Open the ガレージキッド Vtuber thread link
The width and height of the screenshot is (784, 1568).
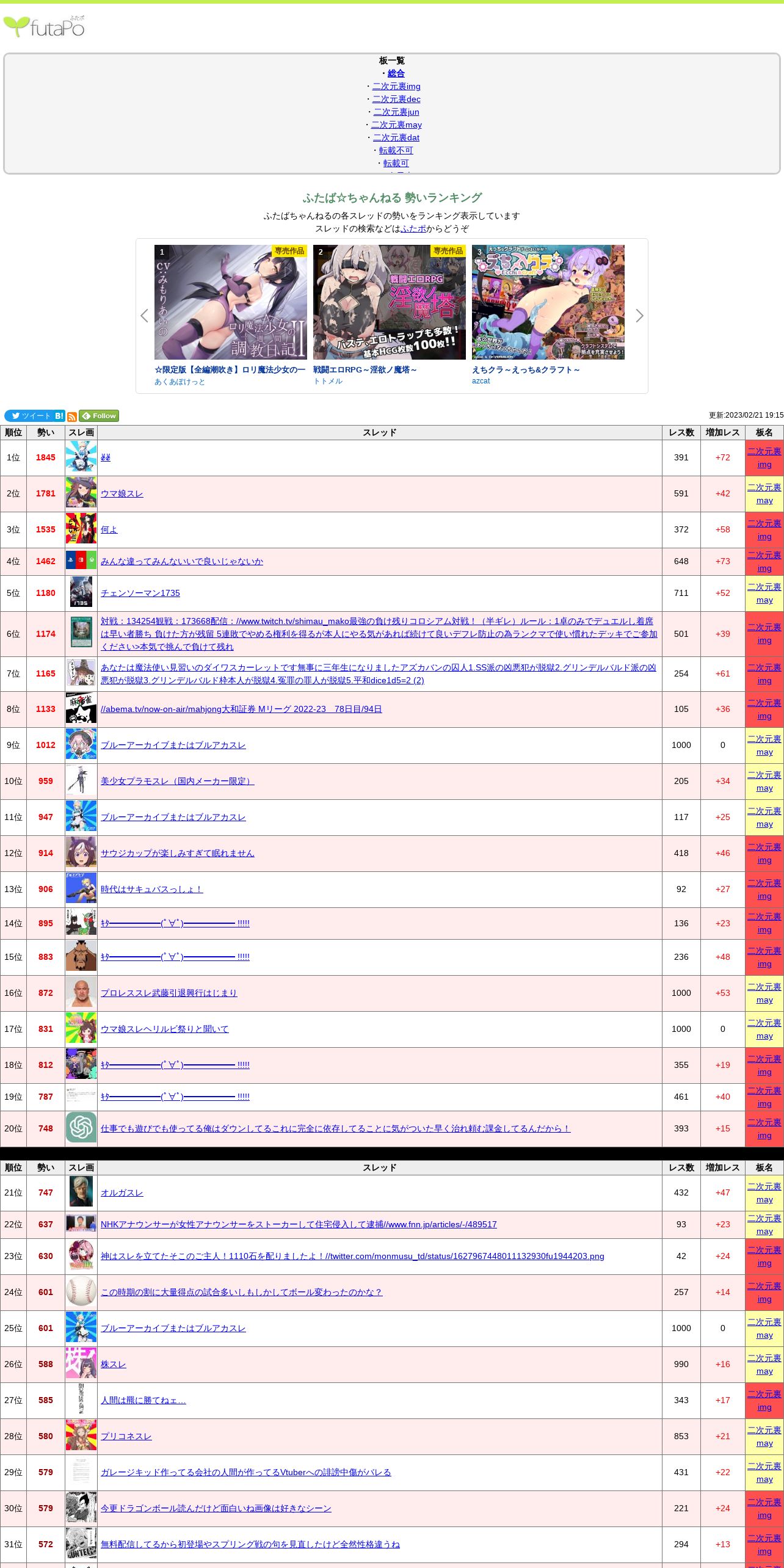click(x=246, y=1472)
